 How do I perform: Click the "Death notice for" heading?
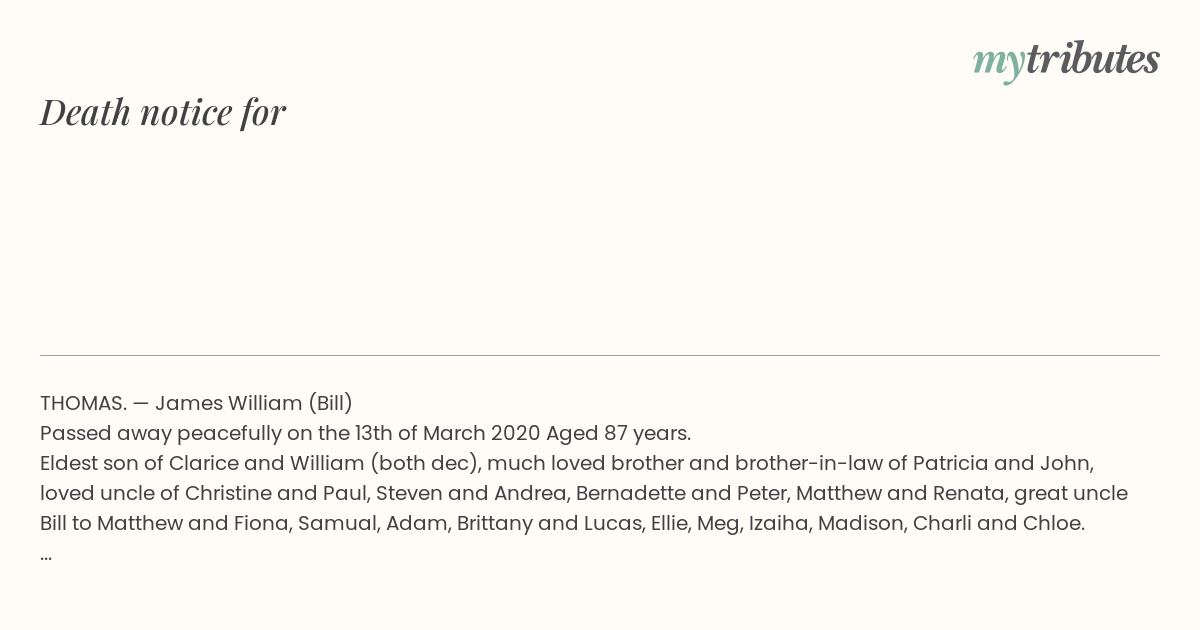[163, 112]
